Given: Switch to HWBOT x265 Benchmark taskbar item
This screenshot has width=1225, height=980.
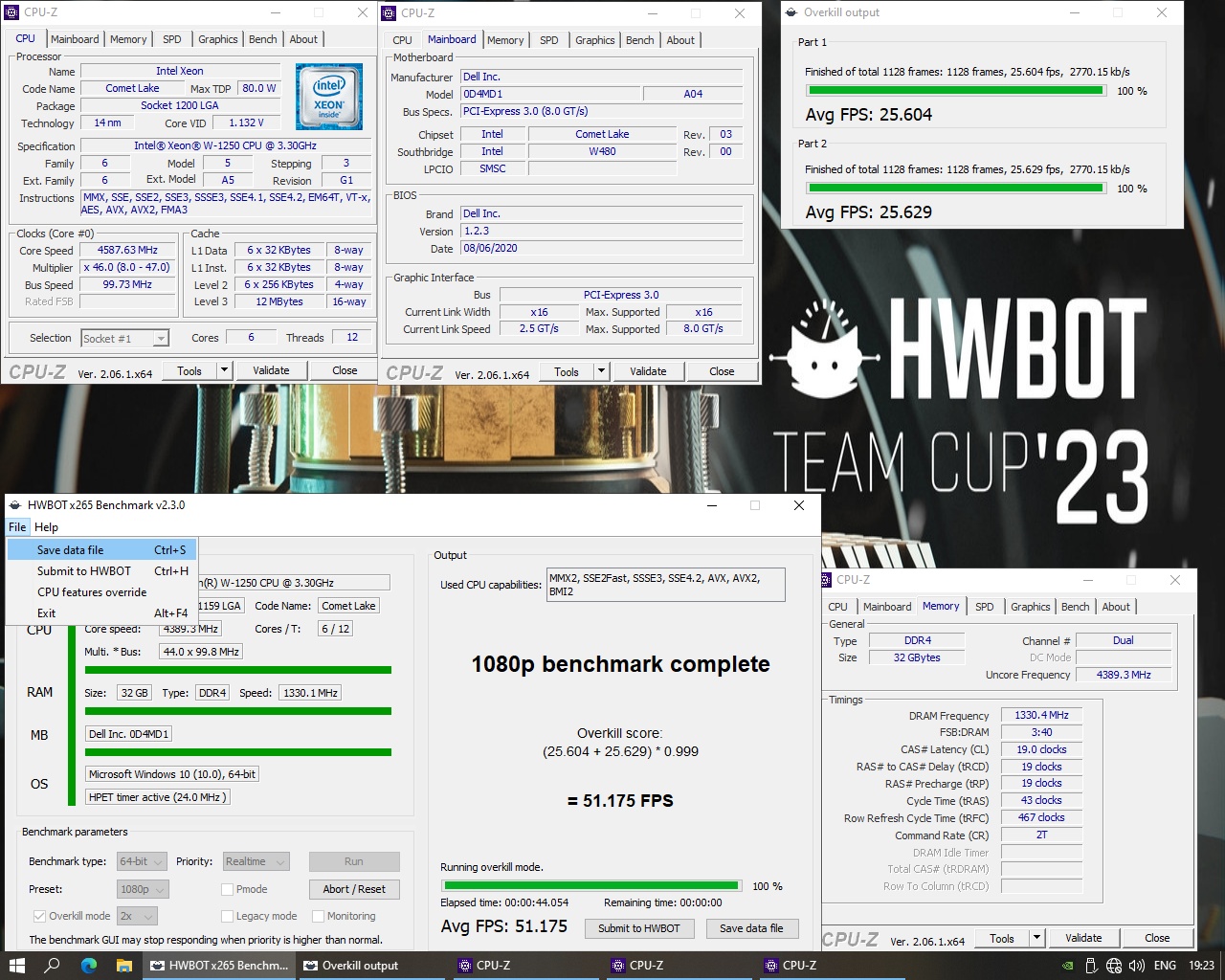Looking at the screenshot, I should pyautogui.click(x=218, y=966).
